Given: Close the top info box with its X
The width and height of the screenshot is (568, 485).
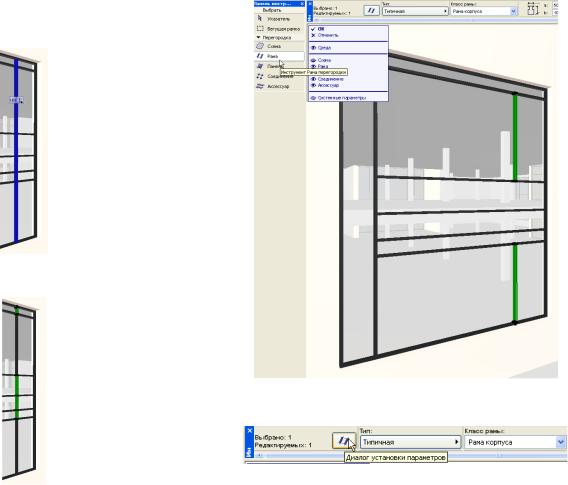Looking at the screenshot, I should pos(310,4).
